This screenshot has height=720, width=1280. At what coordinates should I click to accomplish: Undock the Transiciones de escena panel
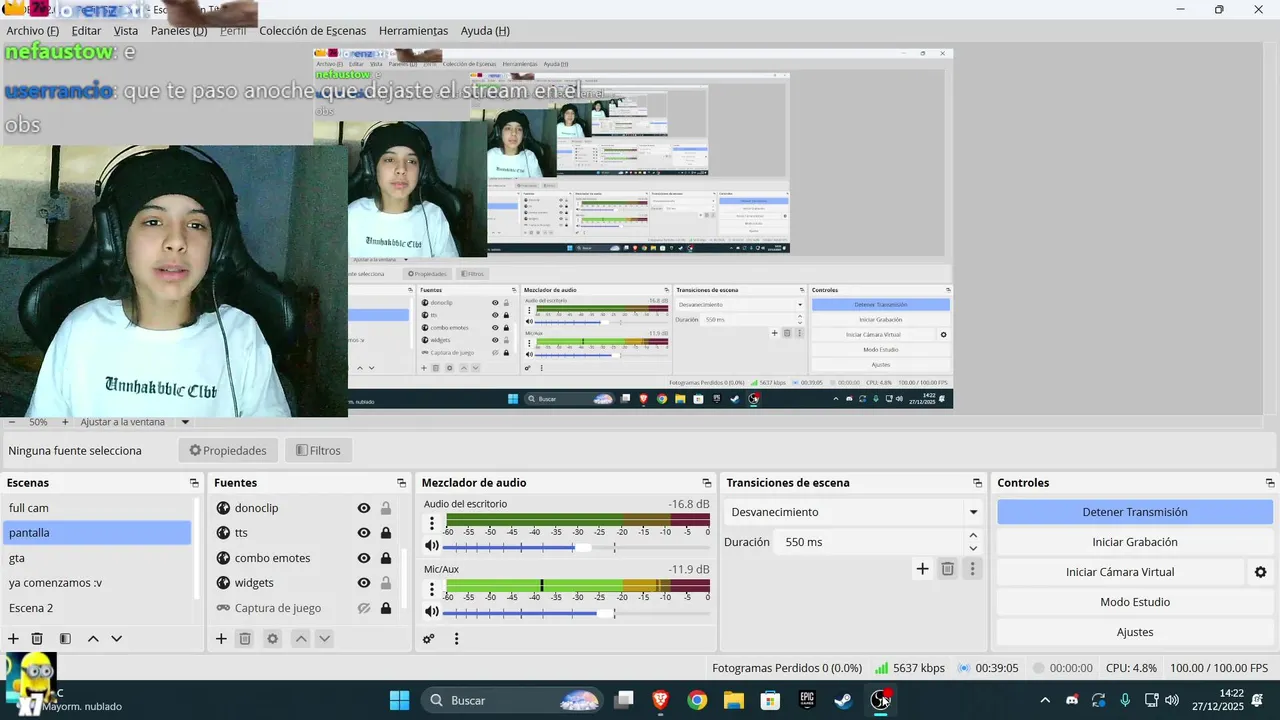pyautogui.click(x=977, y=483)
